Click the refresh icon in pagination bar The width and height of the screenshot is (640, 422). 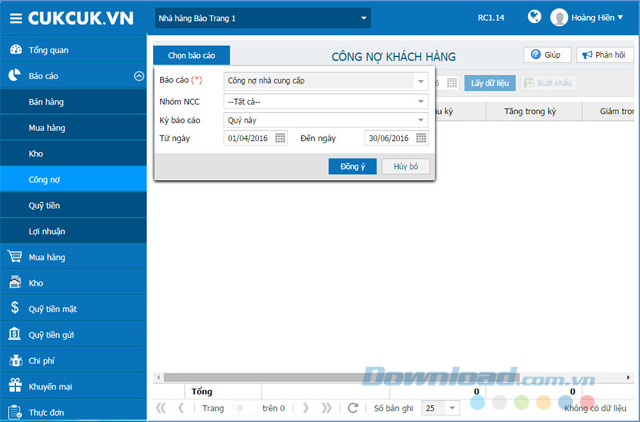tap(352, 408)
